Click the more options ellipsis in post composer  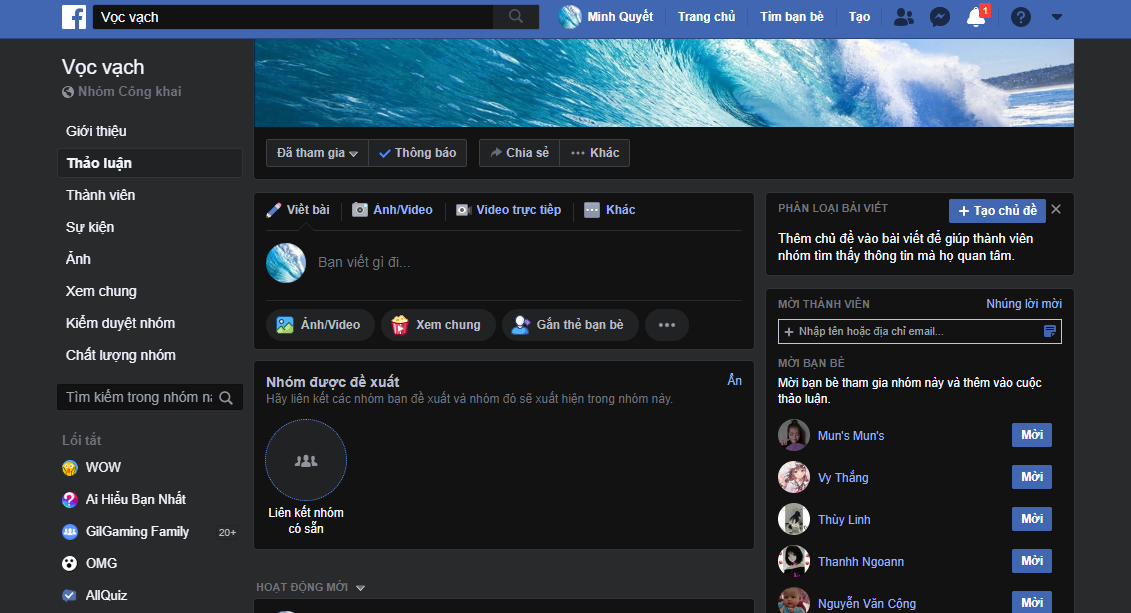pyautogui.click(x=666, y=325)
